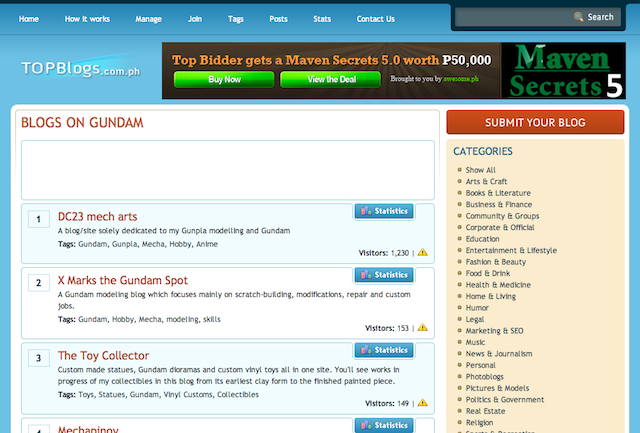
Task: Click rank number 1 box
Action: [39, 219]
